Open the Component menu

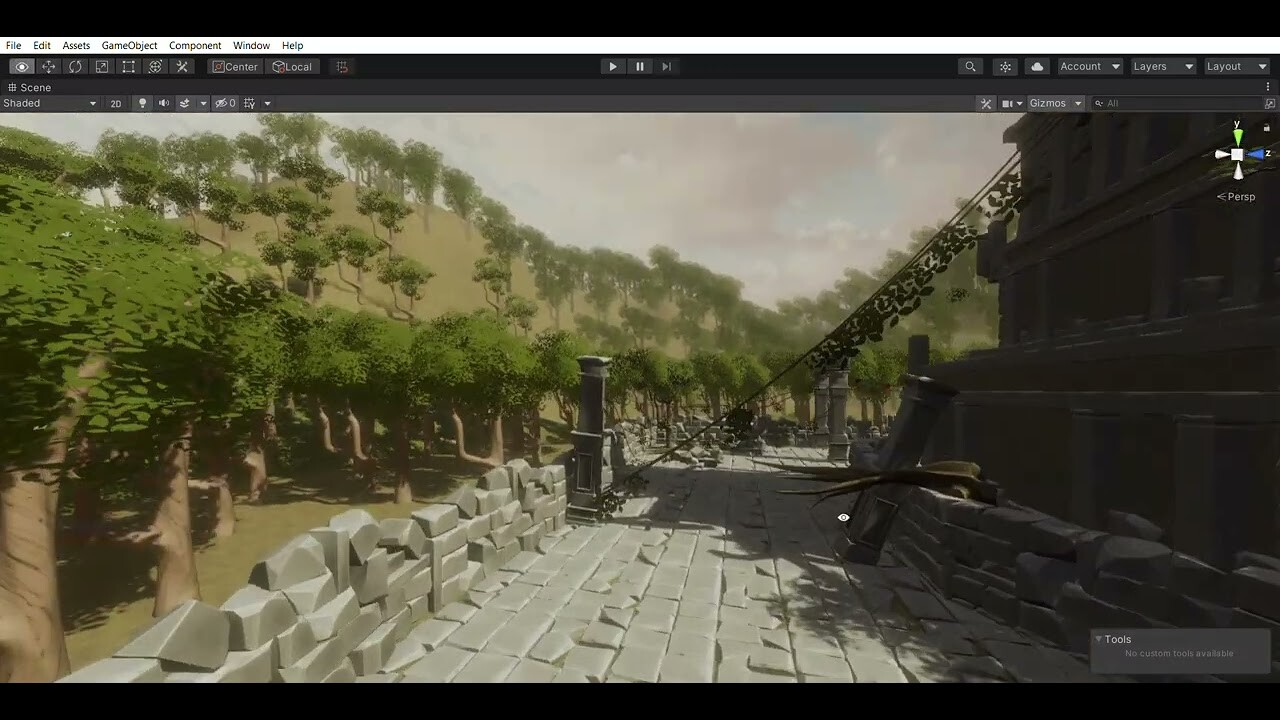[x=195, y=45]
